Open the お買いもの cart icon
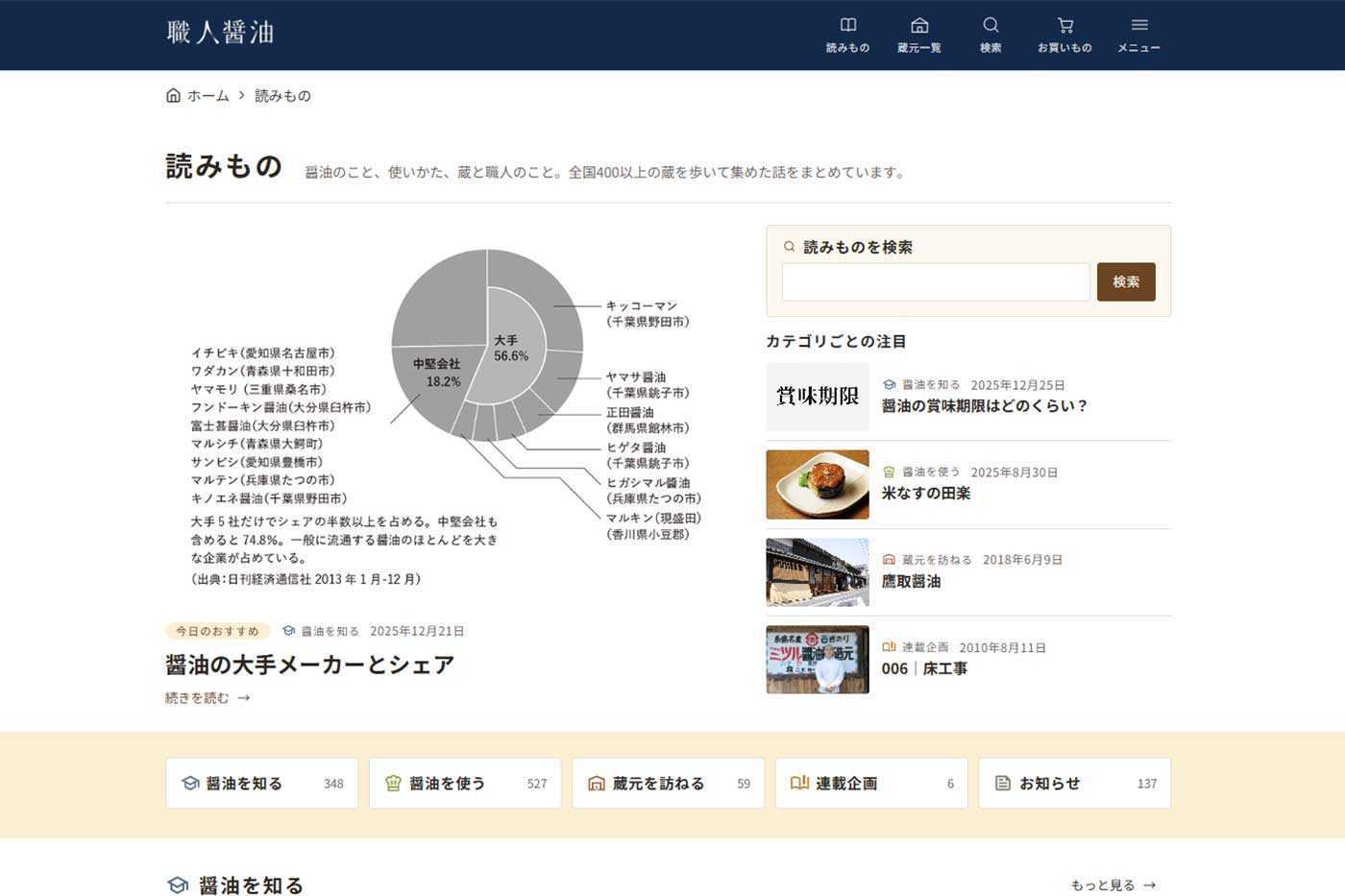1345x896 pixels. [1064, 25]
